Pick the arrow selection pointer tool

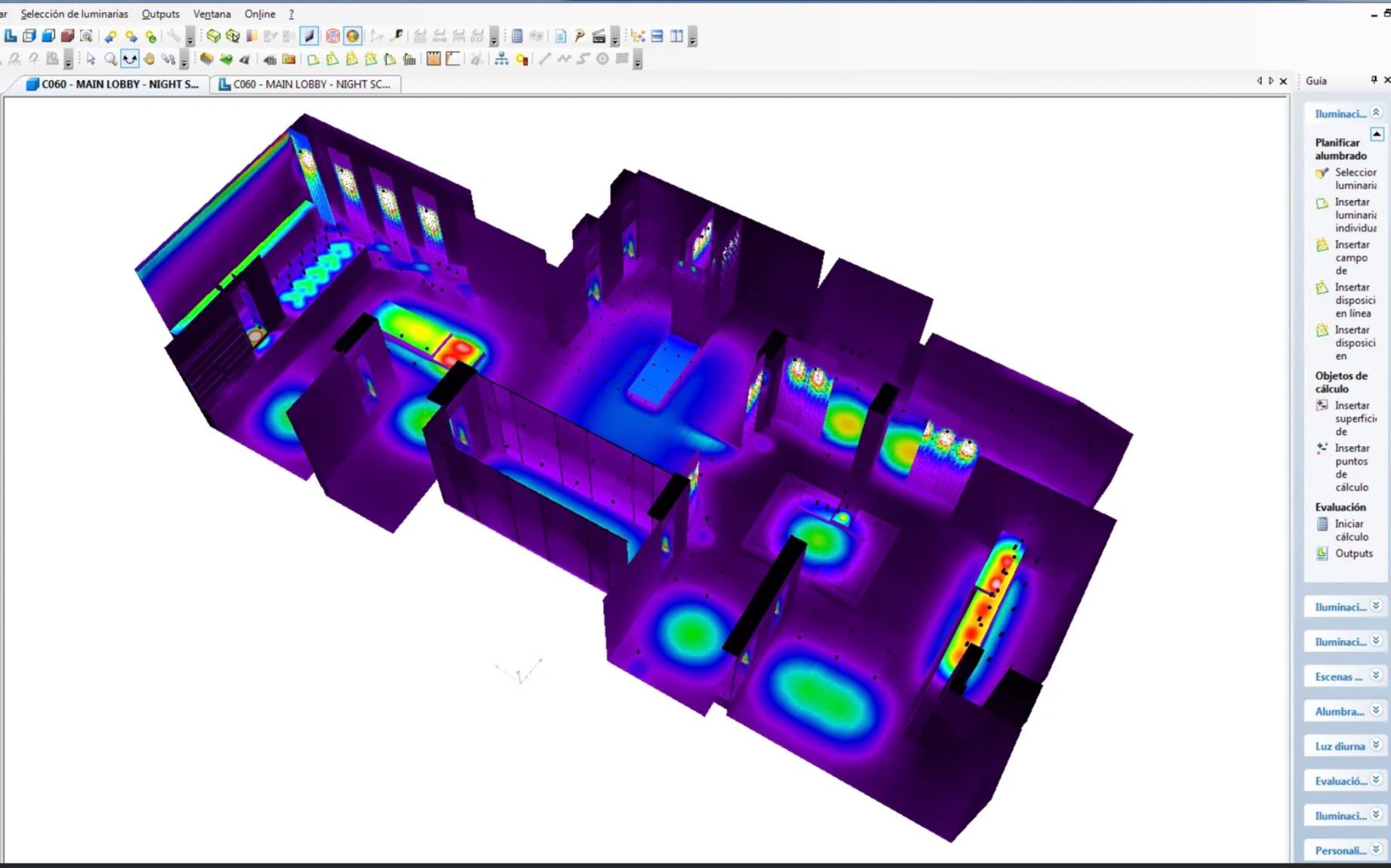click(91, 59)
